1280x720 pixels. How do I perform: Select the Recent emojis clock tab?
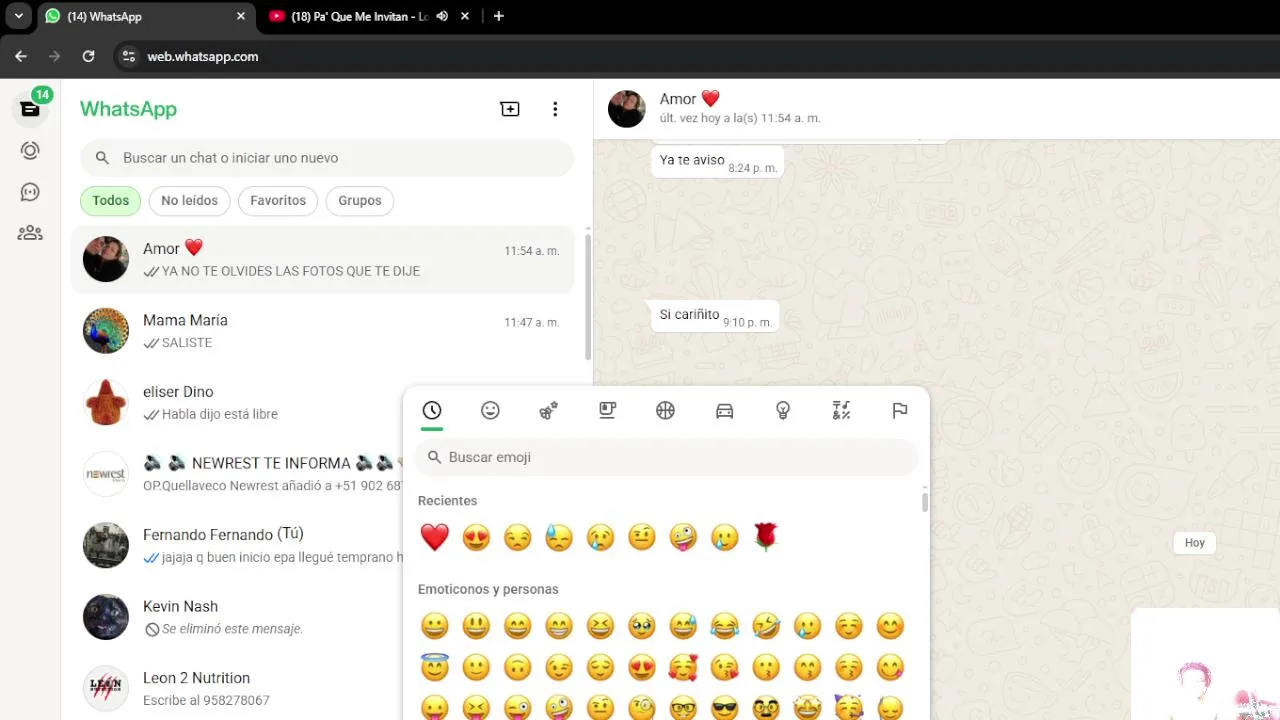(432, 410)
